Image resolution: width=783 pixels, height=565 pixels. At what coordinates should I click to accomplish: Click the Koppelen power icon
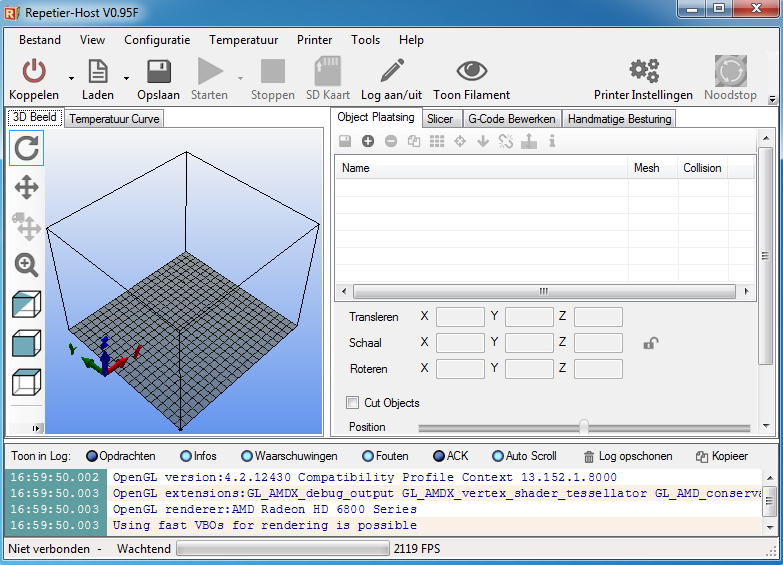pyautogui.click(x=34, y=71)
